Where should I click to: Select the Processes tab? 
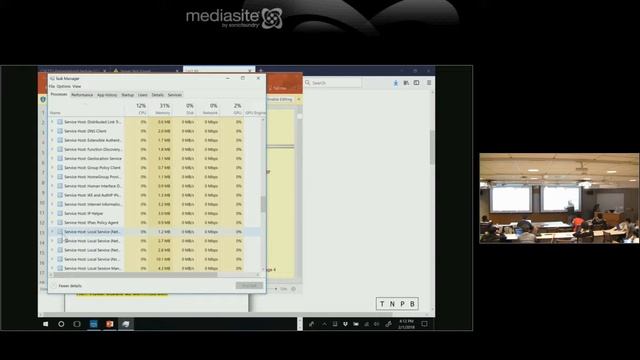59,94
